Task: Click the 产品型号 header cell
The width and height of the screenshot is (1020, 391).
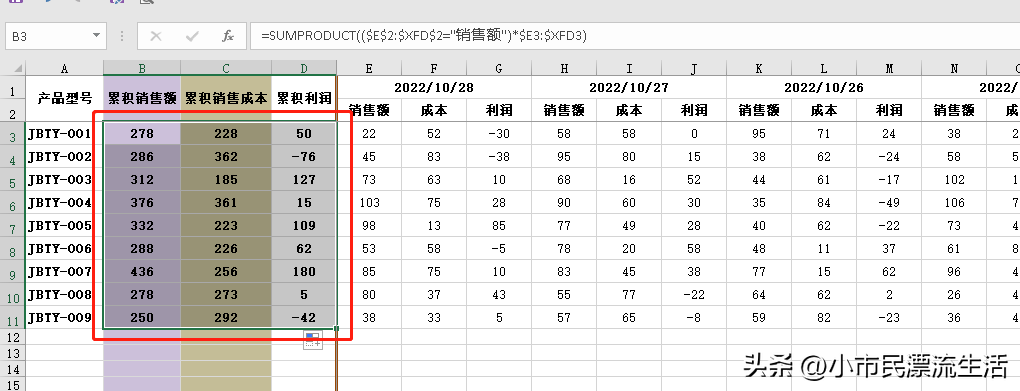Action: [64, 99]
